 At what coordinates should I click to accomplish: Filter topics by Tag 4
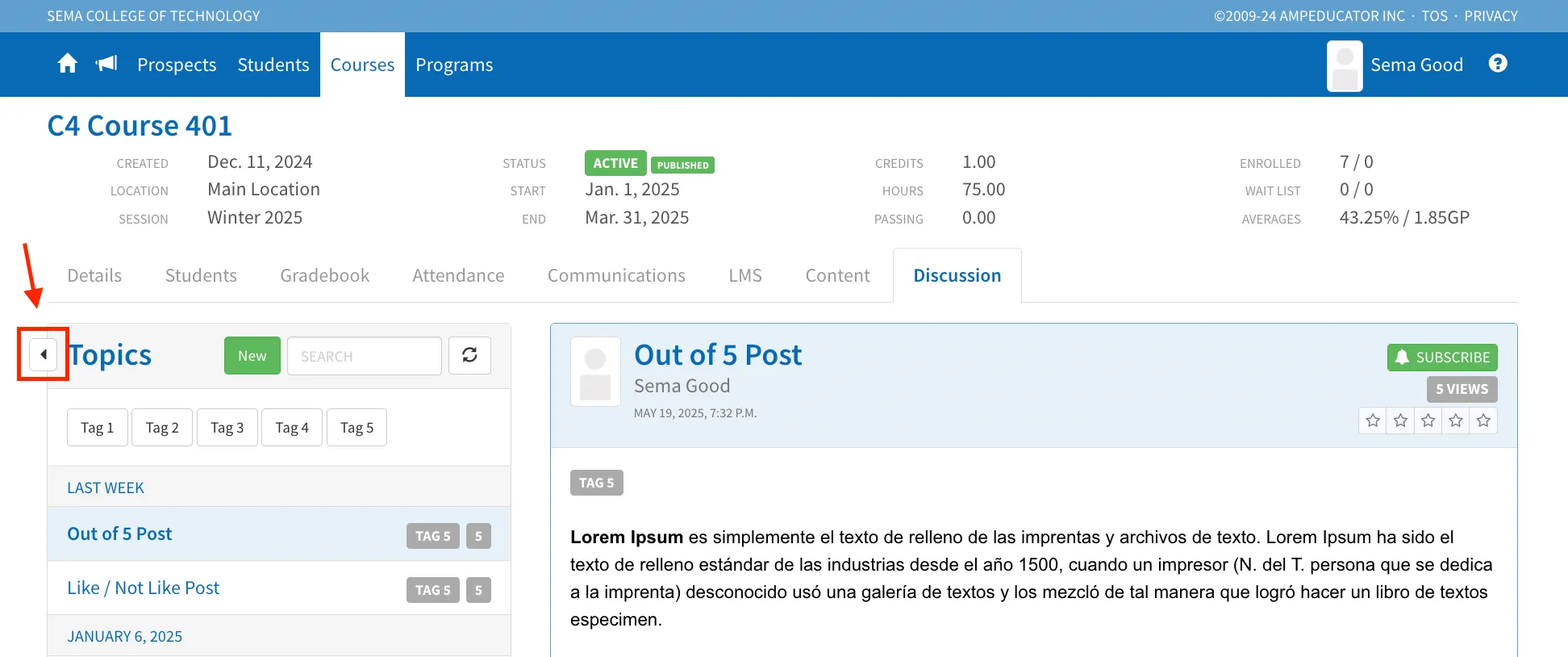(x=292, y=427)
